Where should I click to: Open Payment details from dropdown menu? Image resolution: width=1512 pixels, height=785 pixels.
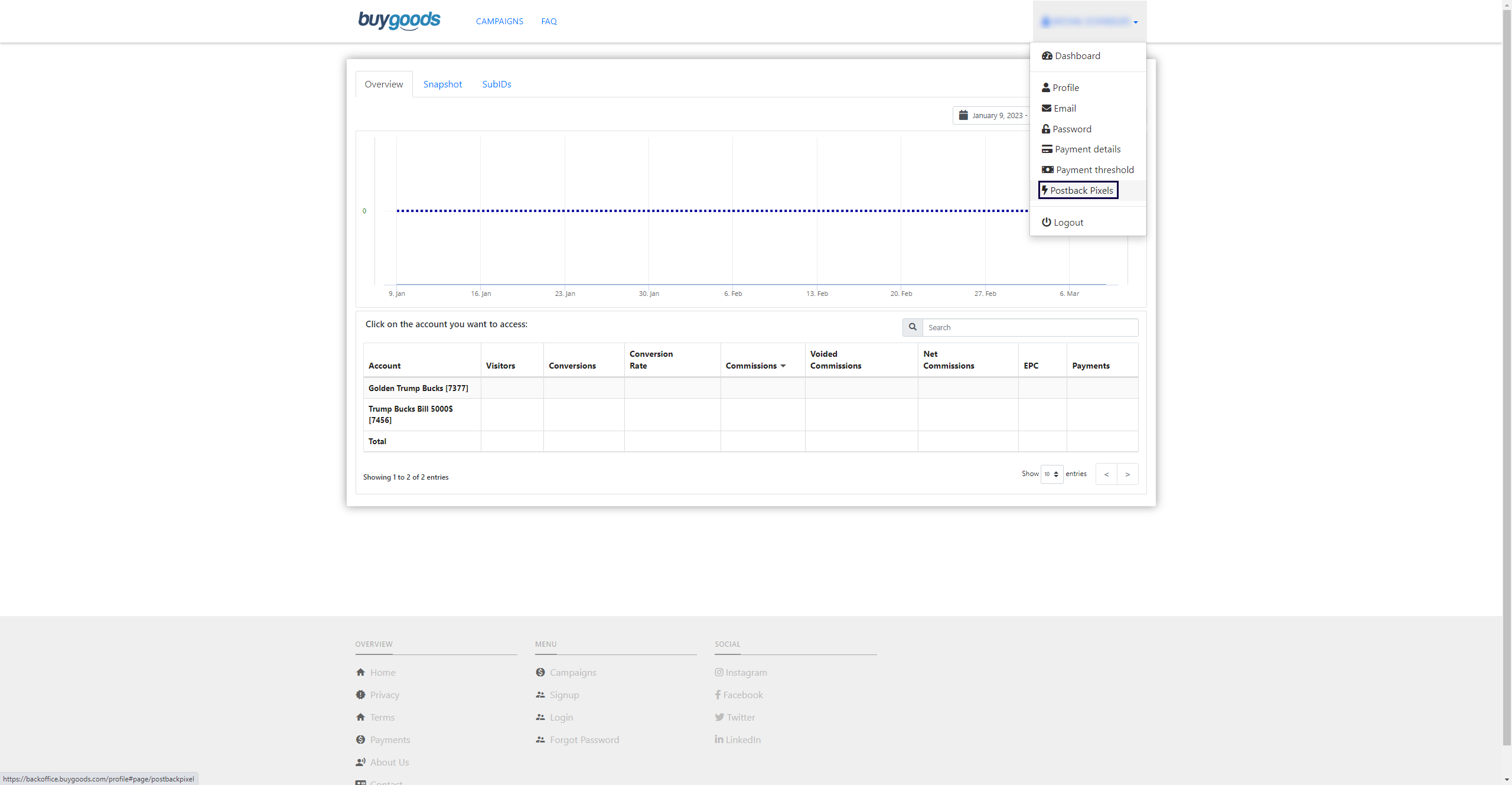point(1087,149)
